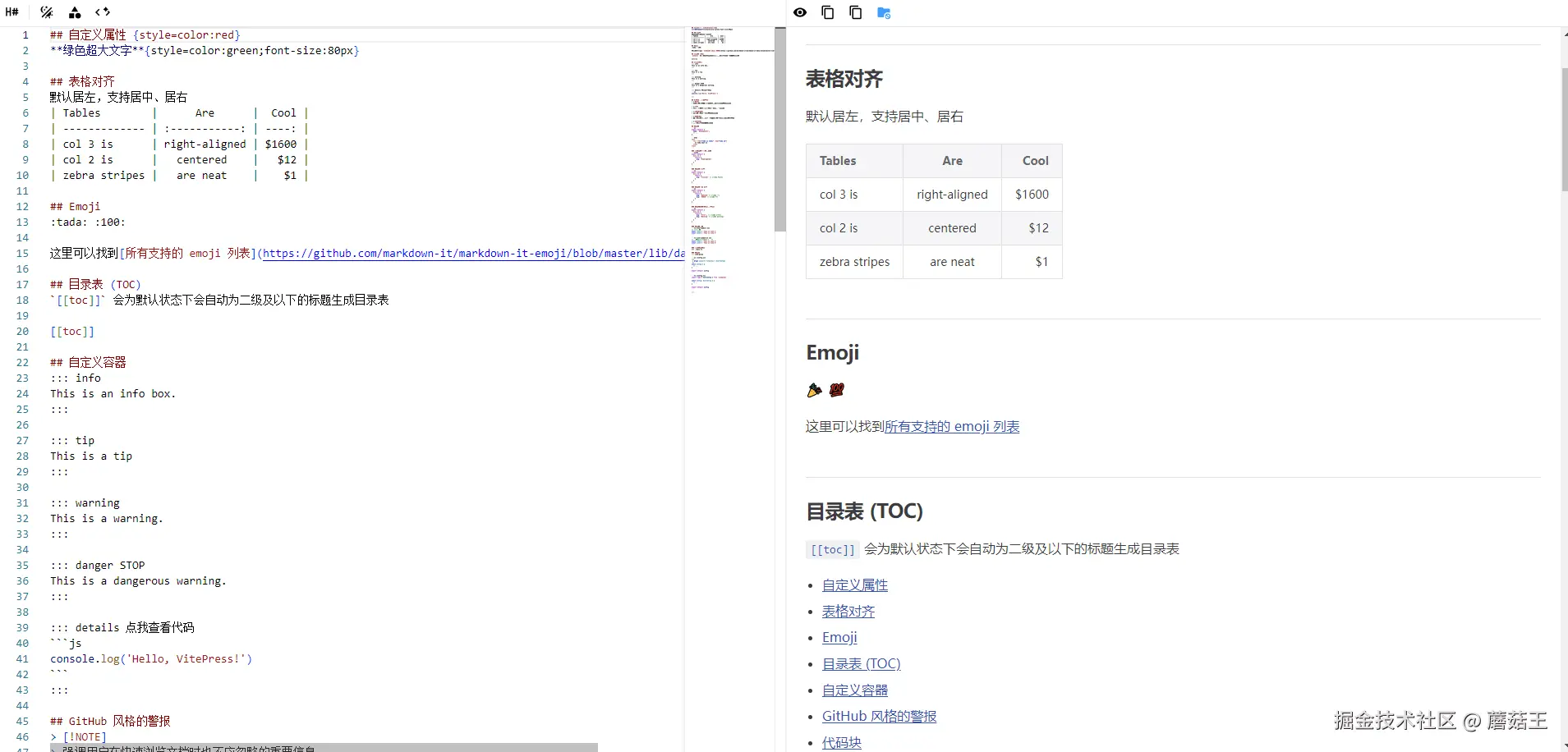Click the code brackets sparkle icon

103,12
